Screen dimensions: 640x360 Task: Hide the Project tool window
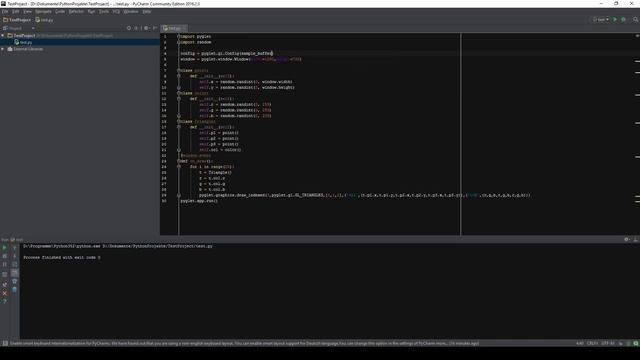pyautogui.click(x=155, y=28)
